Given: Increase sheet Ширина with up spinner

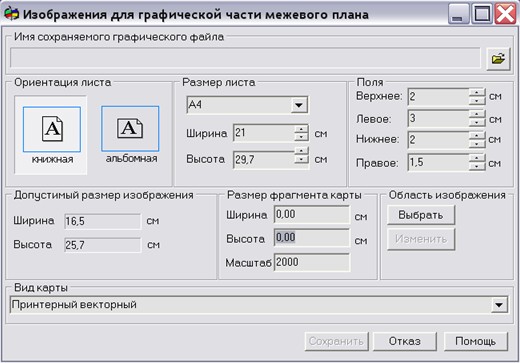Looking at the screenshot, I should click(x=302, y=129).
